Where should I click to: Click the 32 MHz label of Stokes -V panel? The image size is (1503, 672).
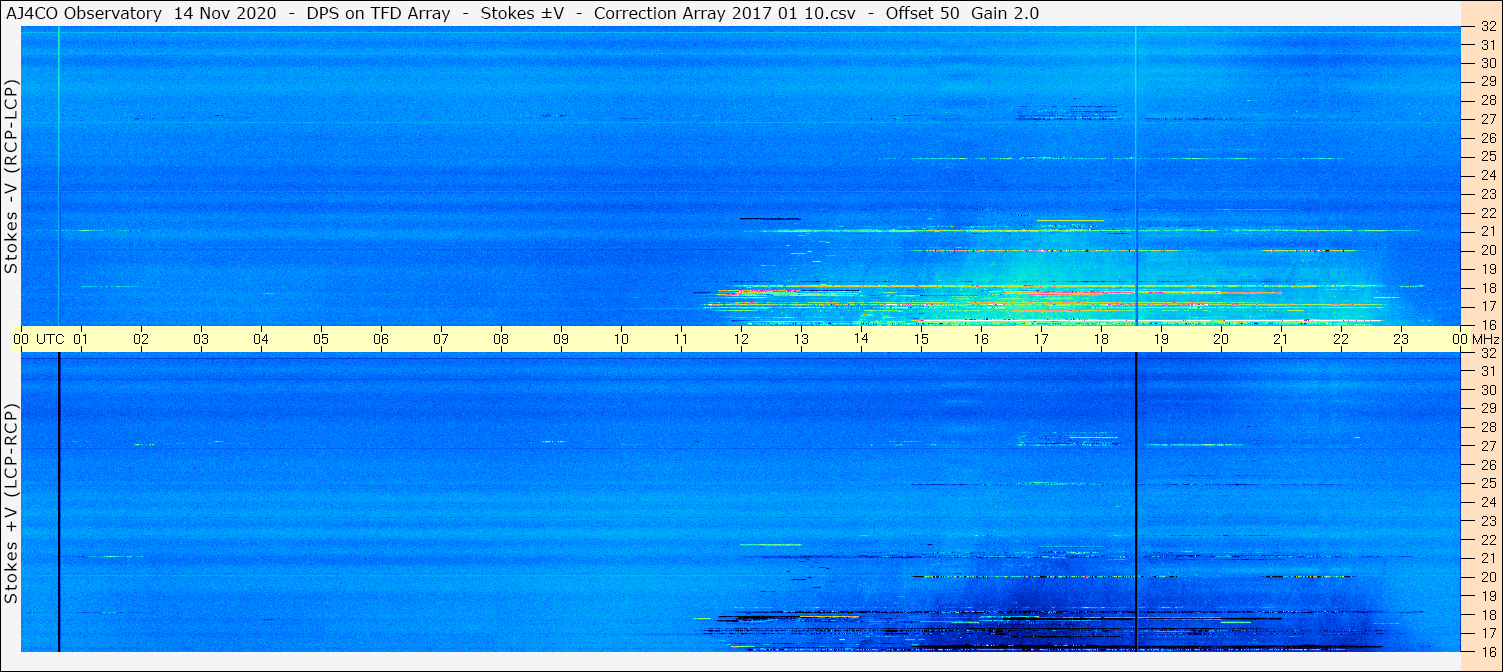pyautogui.click(x=1487, y=26)
